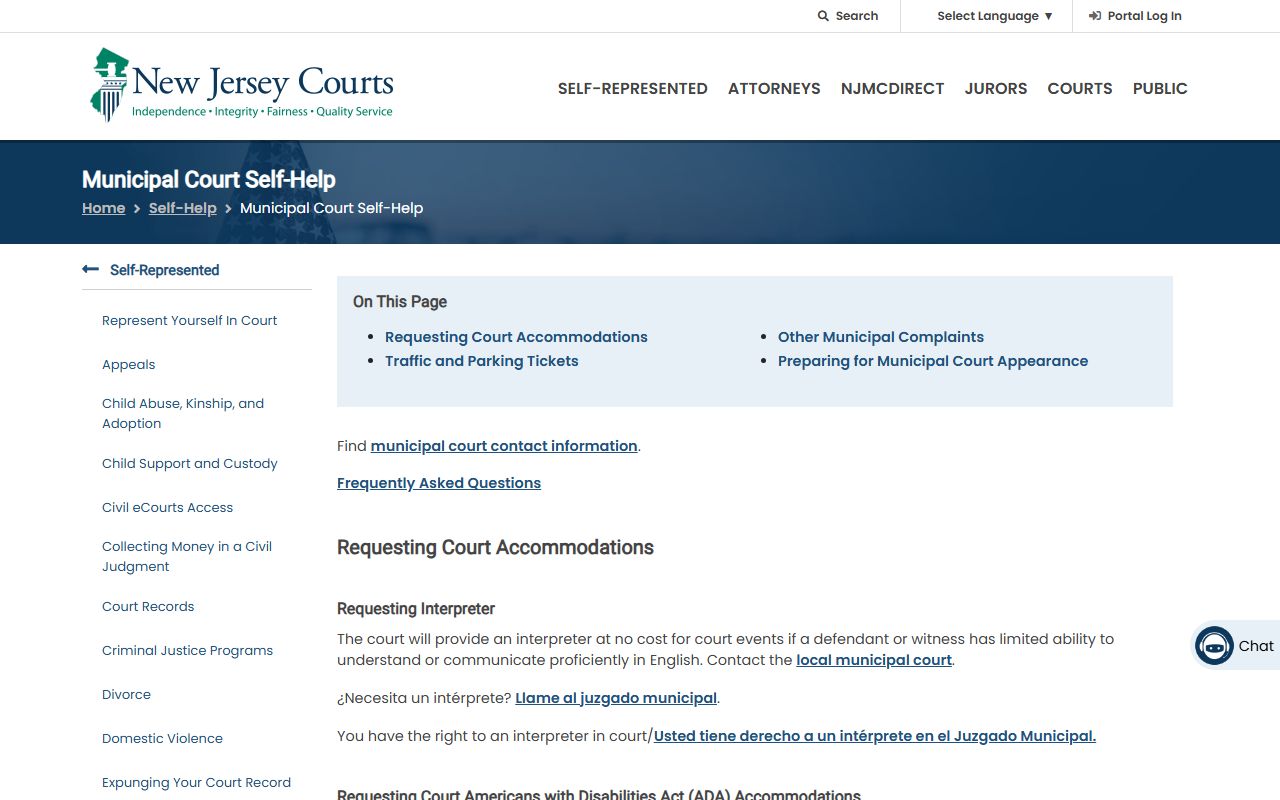Open Child Support and Custody sidebar item
This screenshot has height=800, width=1280.
(190, 464)
